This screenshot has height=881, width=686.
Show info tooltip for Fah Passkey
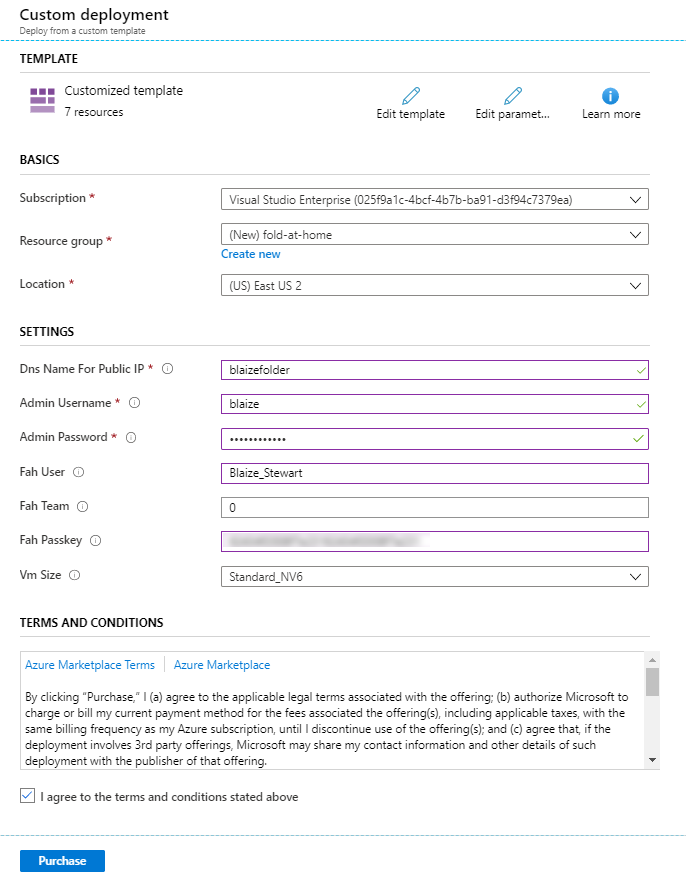(96, 541)
